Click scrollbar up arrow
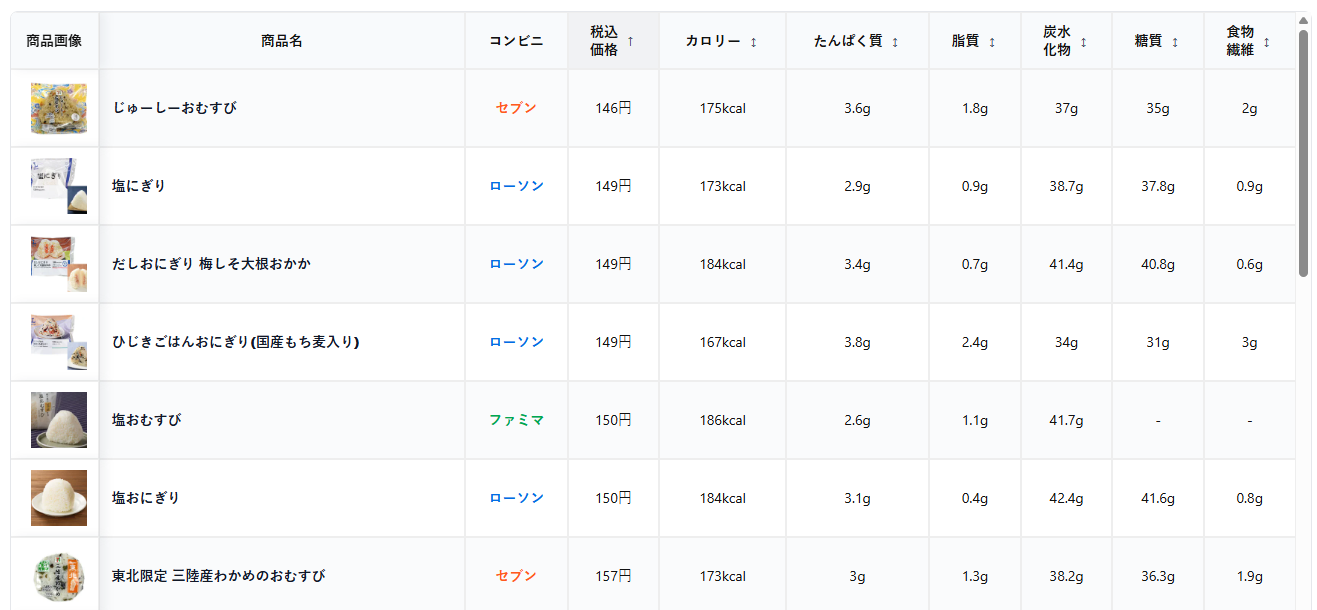 click(x=1303, y=20)
